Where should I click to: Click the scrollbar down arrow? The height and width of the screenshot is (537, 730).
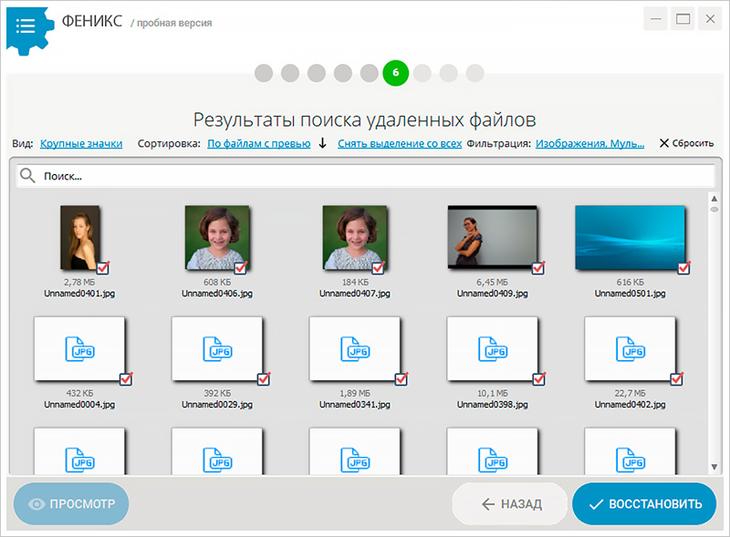click(714, 467)
